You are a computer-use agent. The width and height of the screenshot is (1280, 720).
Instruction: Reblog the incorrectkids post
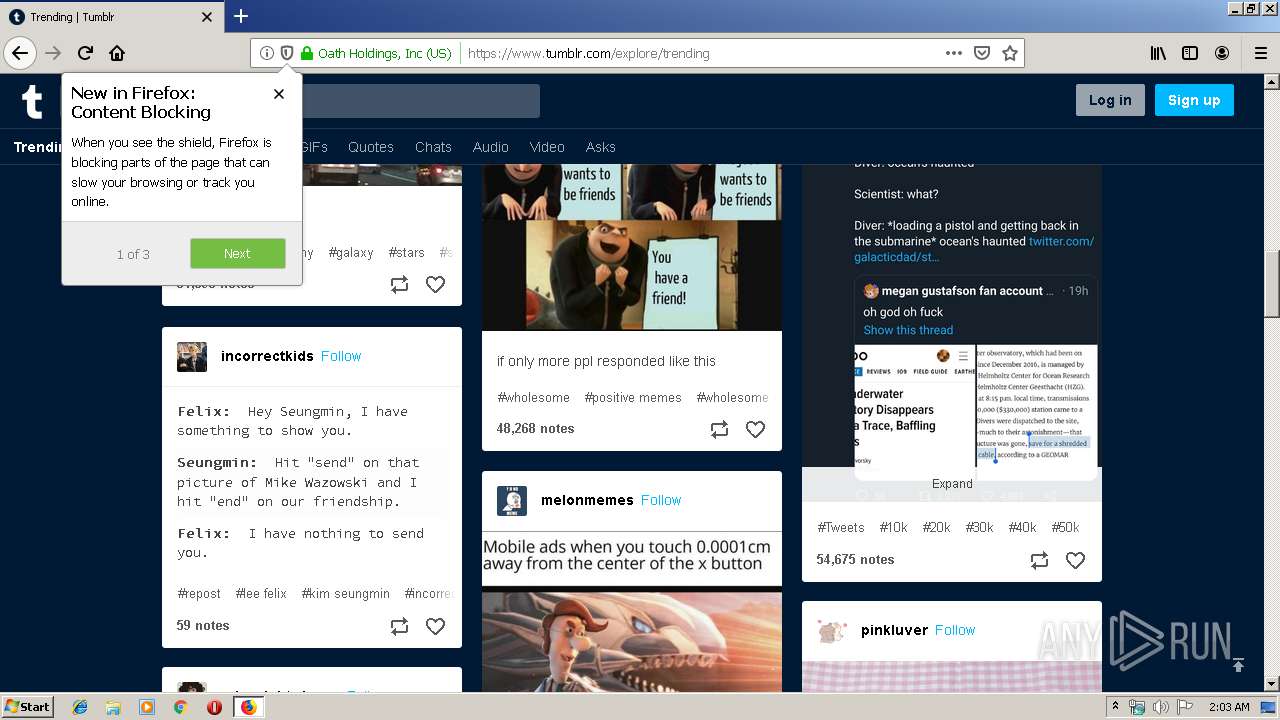(x=400, y=626)
